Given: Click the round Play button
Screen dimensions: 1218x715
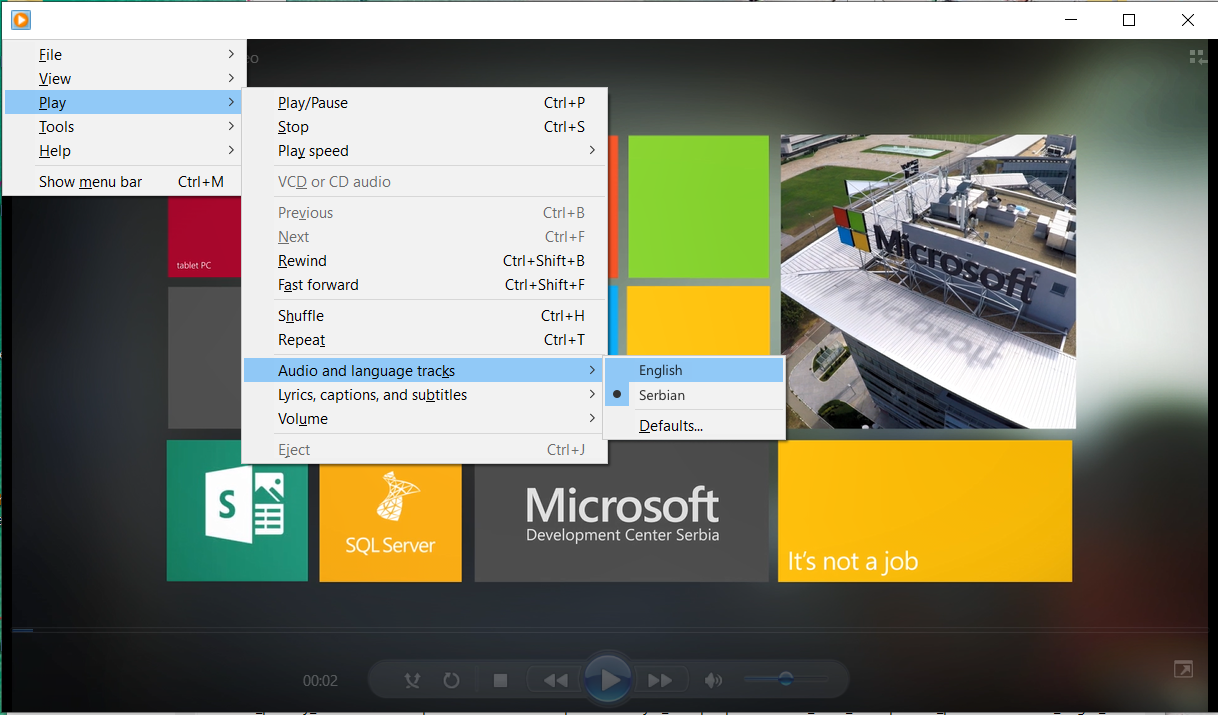Looking at the screenshot, I should point(609,680).
